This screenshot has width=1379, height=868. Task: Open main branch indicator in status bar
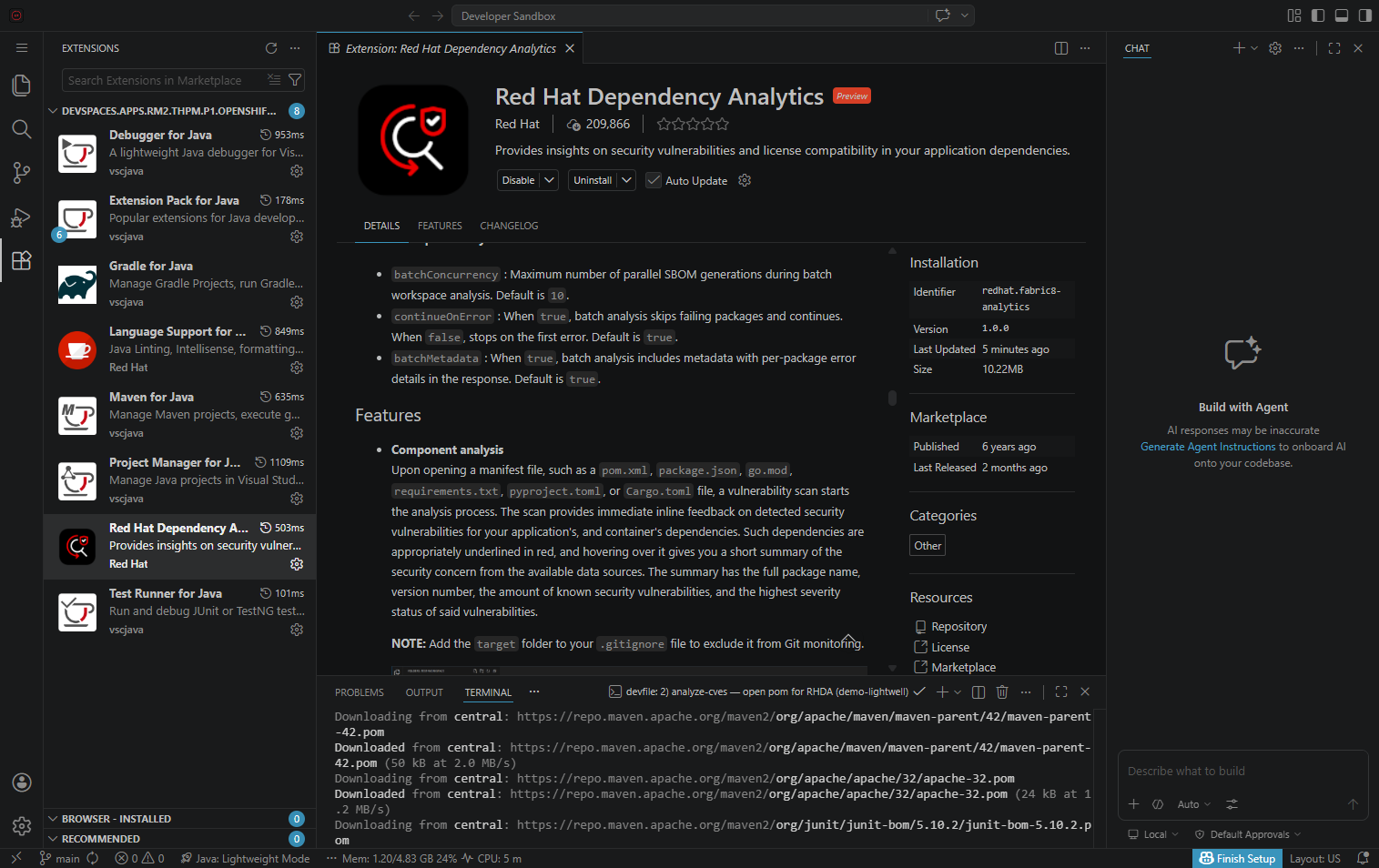(59, 858)
